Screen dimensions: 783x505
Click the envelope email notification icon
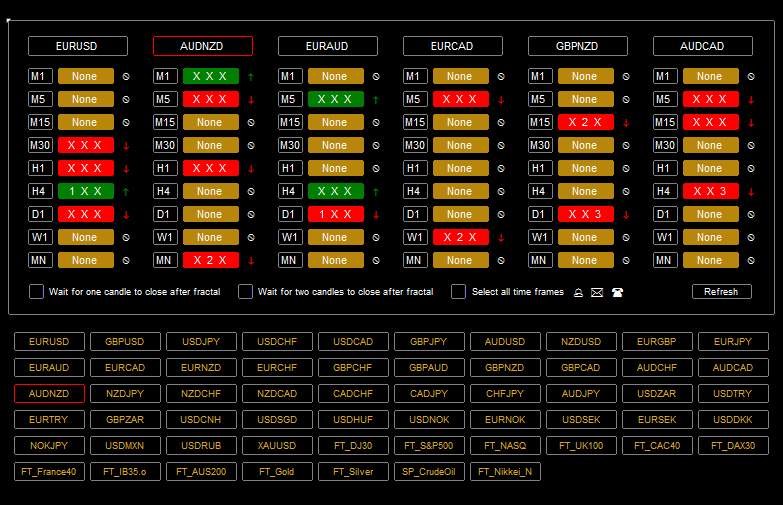597,292
